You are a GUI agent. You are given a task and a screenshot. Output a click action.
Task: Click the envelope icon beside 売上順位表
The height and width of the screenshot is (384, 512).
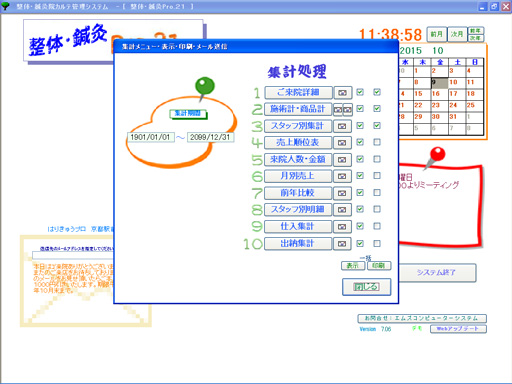(x=342, y=143)
